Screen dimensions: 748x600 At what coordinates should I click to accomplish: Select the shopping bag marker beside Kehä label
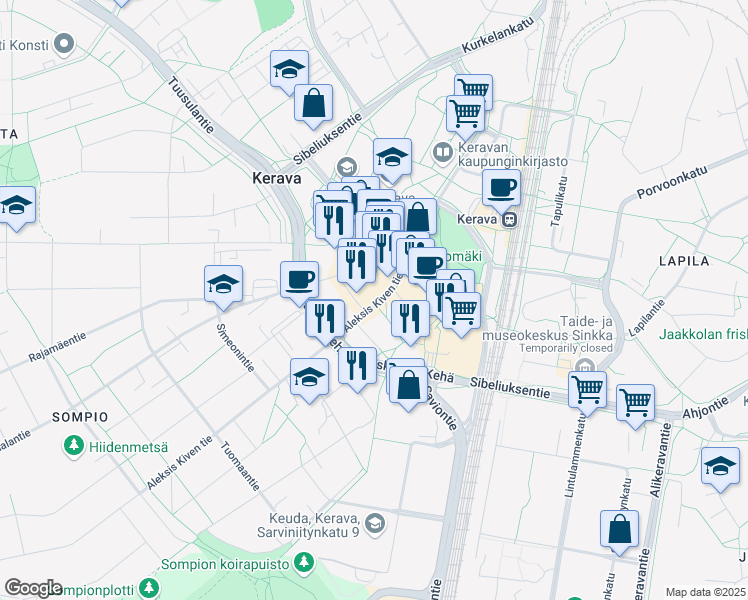(408, 386)
